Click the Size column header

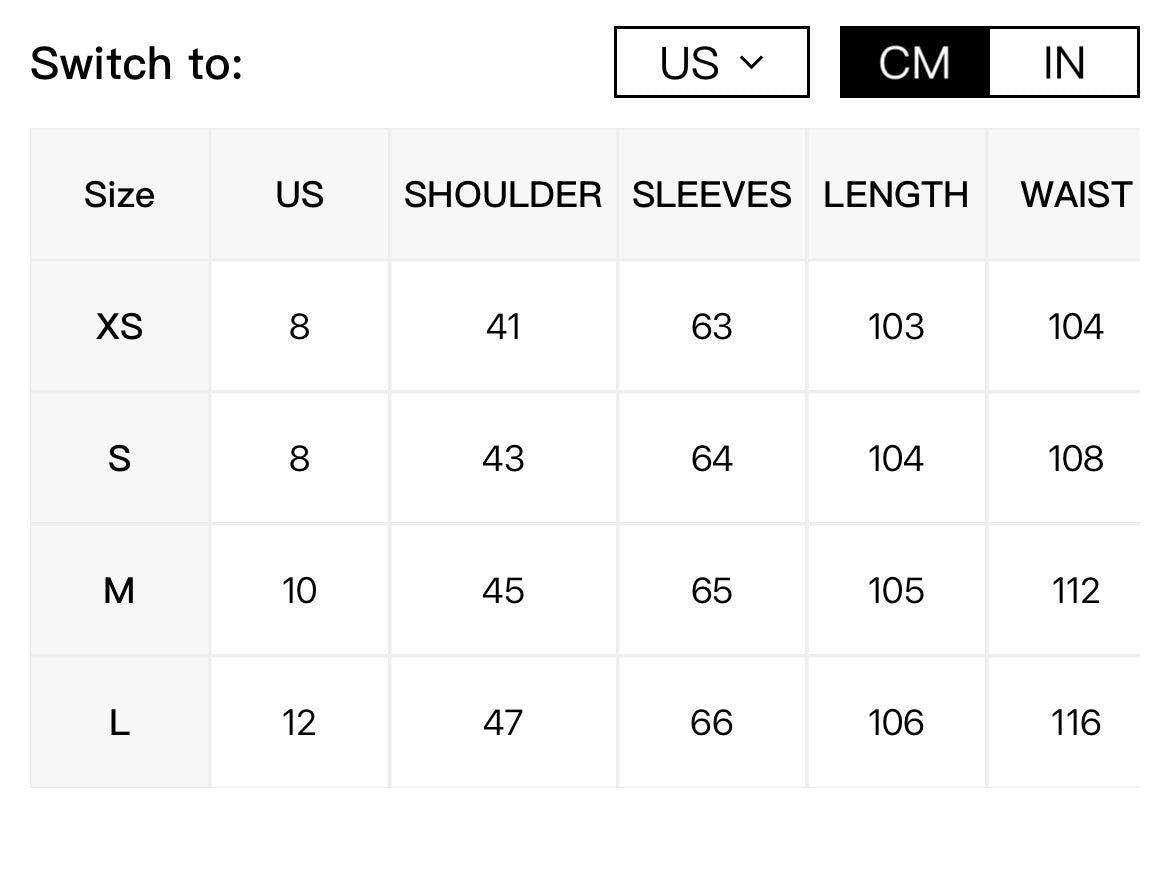tap(119, 195)
